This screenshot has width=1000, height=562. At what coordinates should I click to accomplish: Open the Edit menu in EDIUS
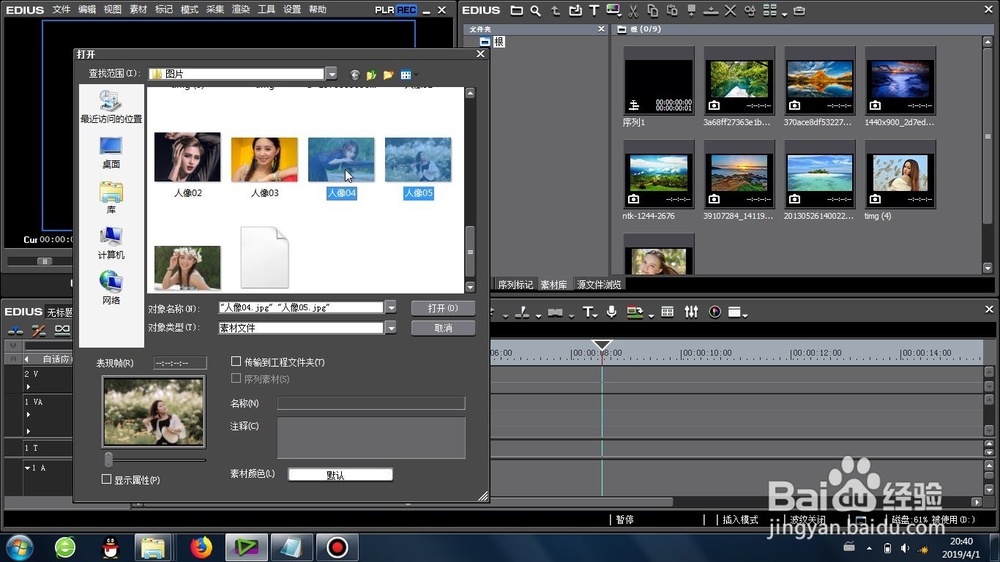coord(87,10)
